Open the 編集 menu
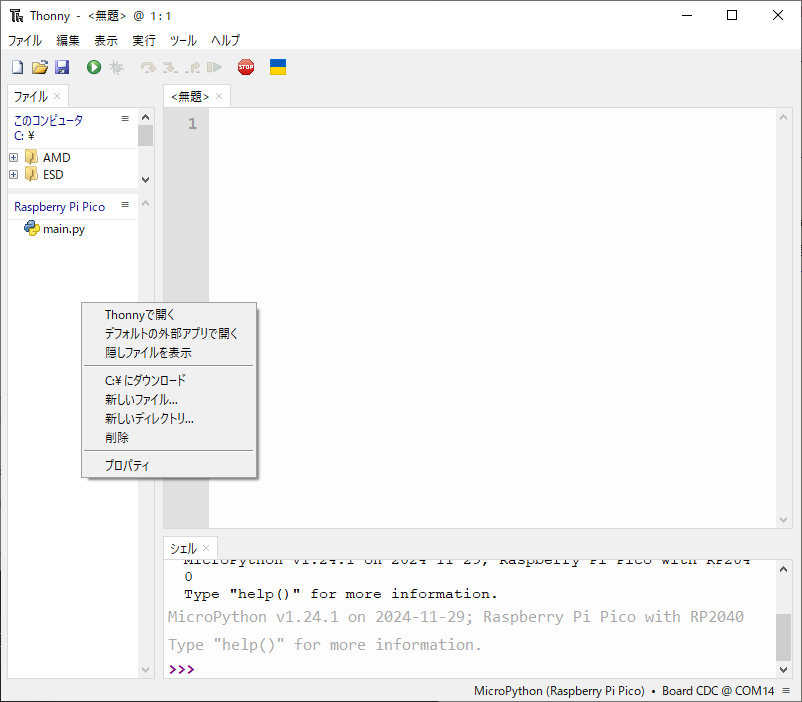This screenshot has height=702, width=802. [68, 40]
